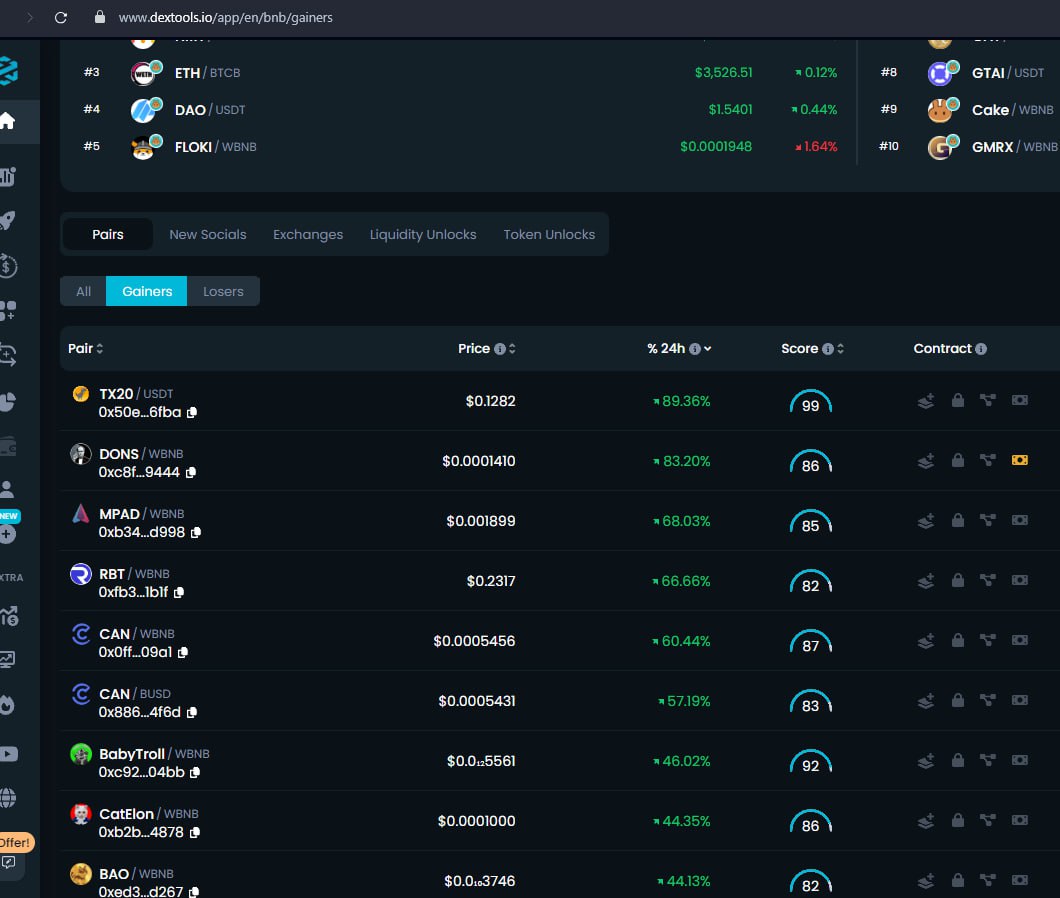Copy CAN/BUSD address 0x886...4f6d

[192, 713]
